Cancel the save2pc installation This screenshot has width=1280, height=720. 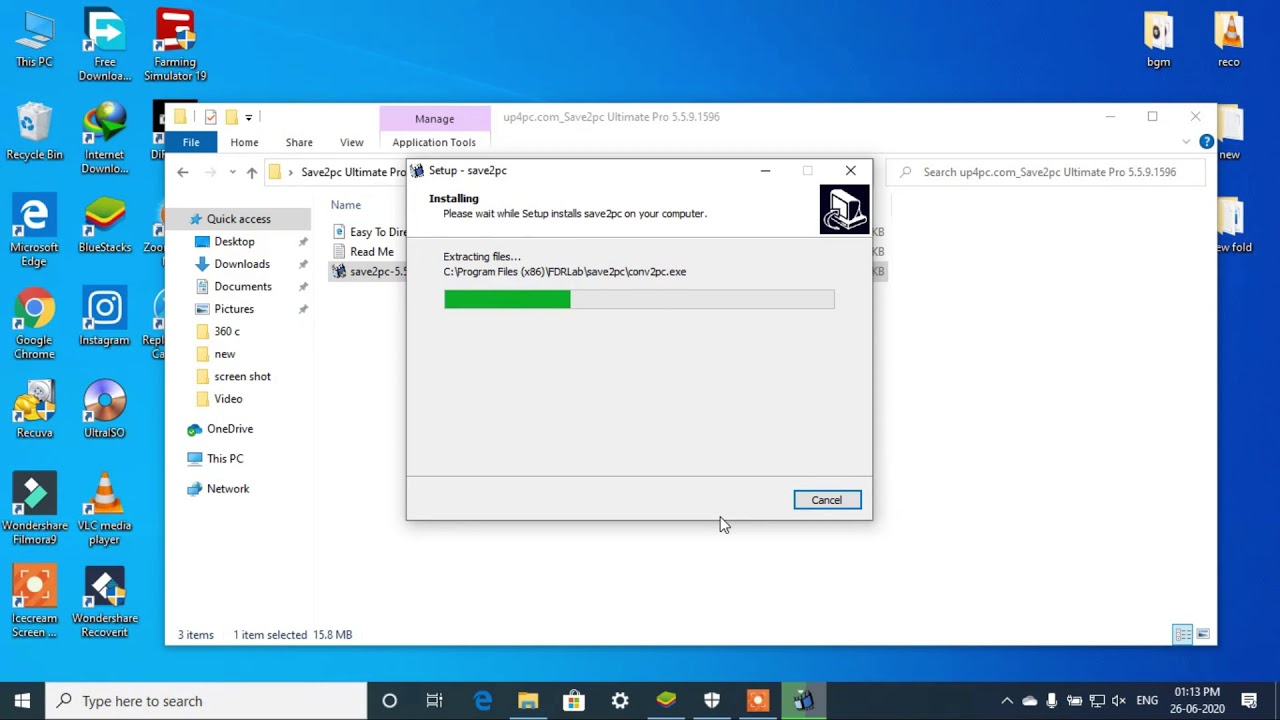click(x=827, y=500)
